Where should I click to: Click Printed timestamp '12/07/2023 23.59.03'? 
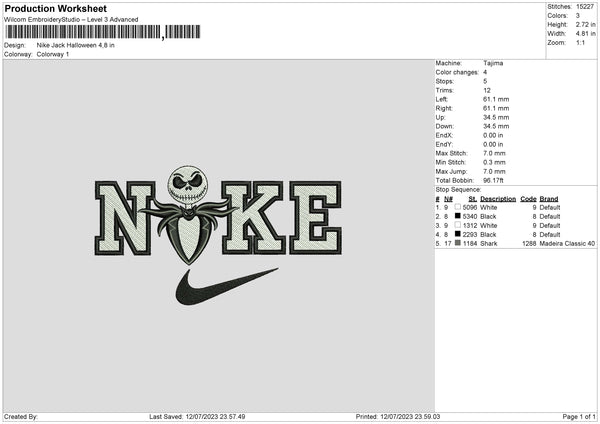pyautogui.click(x=410, y=416)
